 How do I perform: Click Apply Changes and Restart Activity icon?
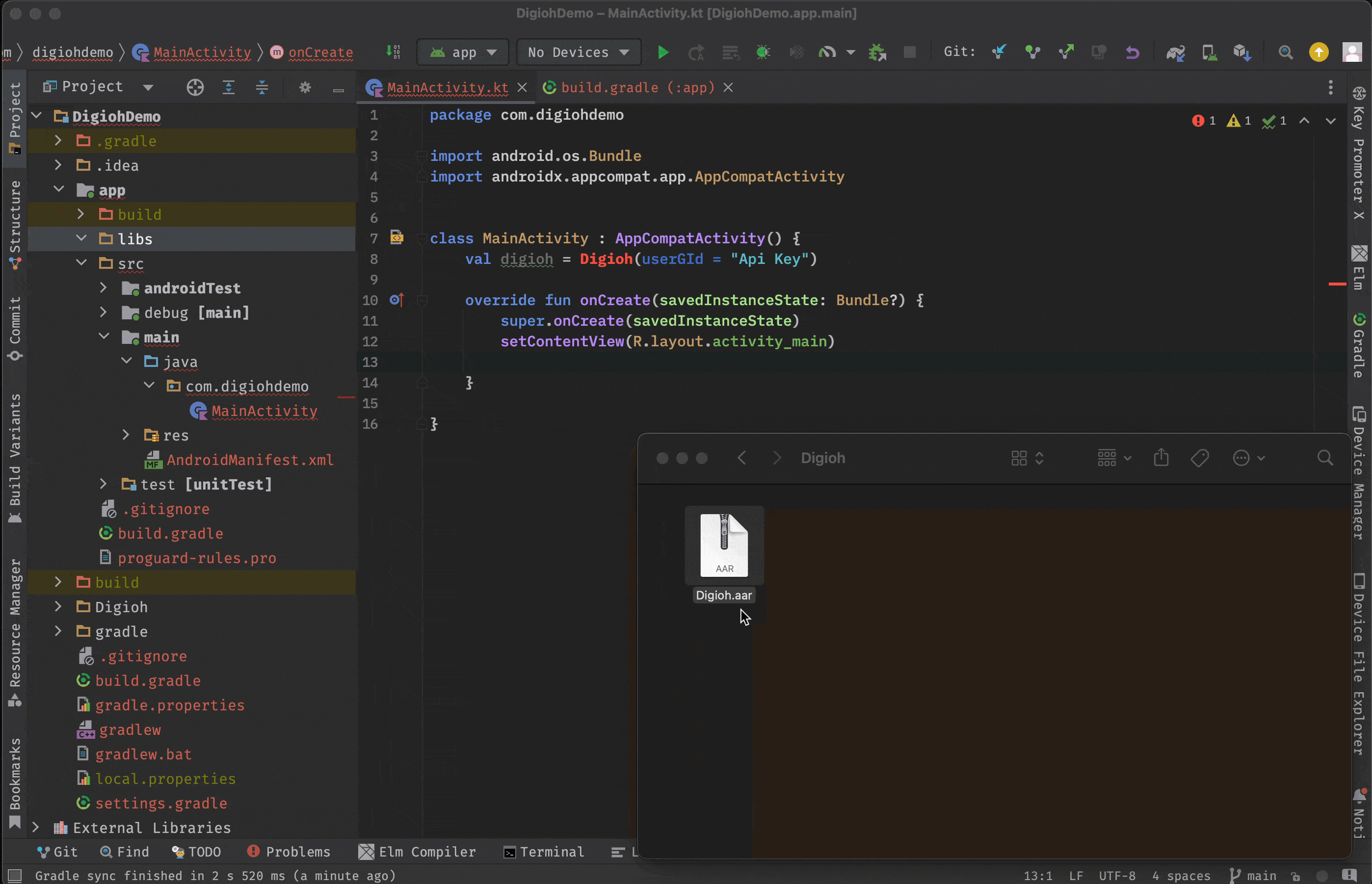pos(696,52)
